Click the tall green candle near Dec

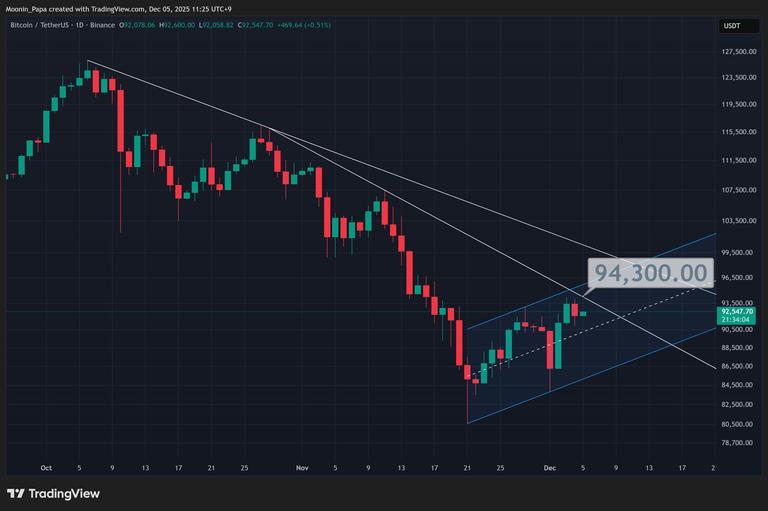point(557,344)
